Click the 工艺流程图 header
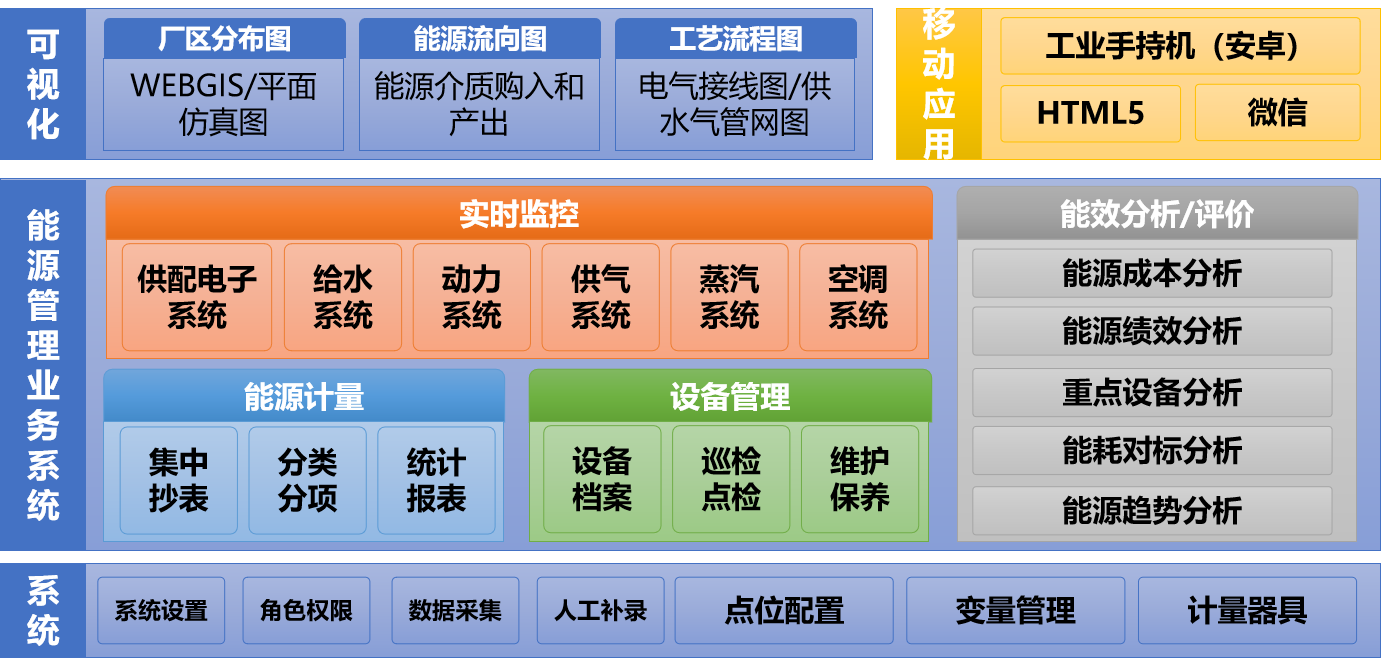This screenshot has width=1382, height=658. pos(735,39)
